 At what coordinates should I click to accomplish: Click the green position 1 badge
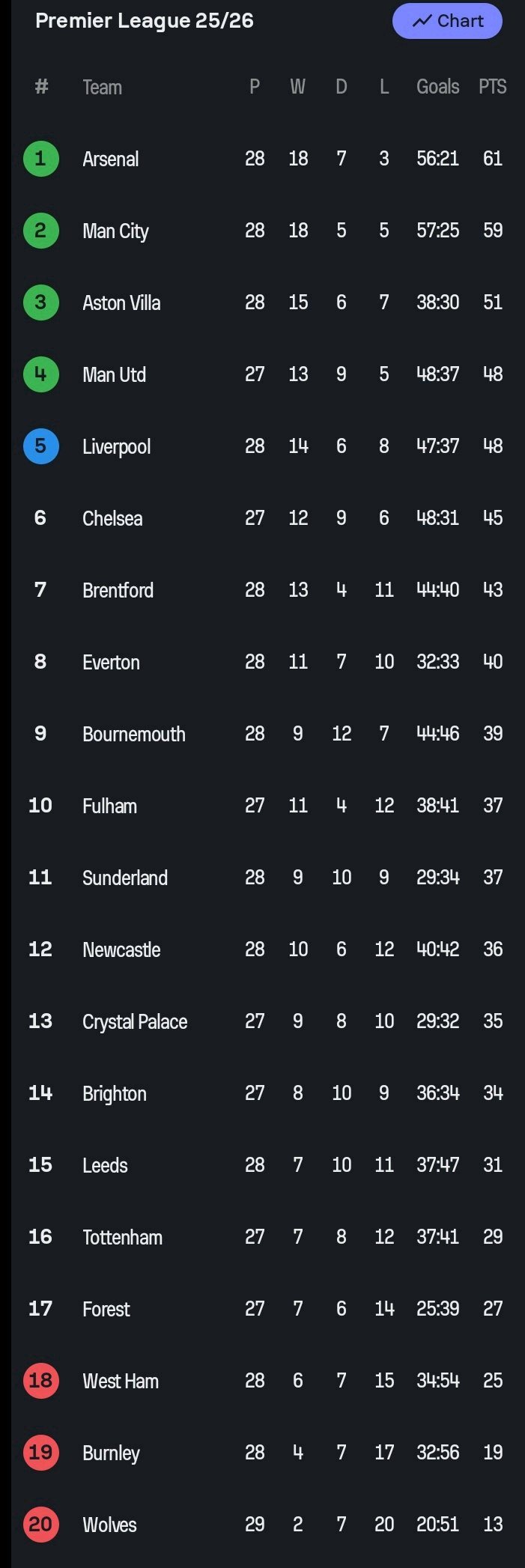click(40, 159)
